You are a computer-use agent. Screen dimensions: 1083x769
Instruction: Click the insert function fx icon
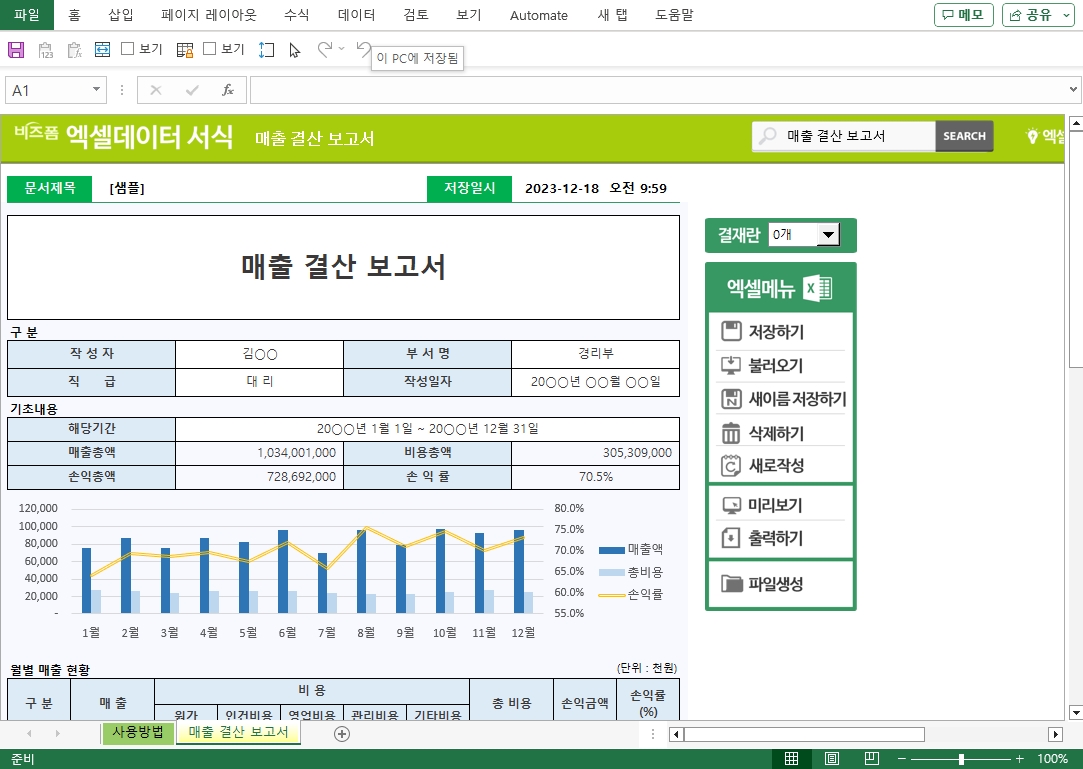(227, 90)
